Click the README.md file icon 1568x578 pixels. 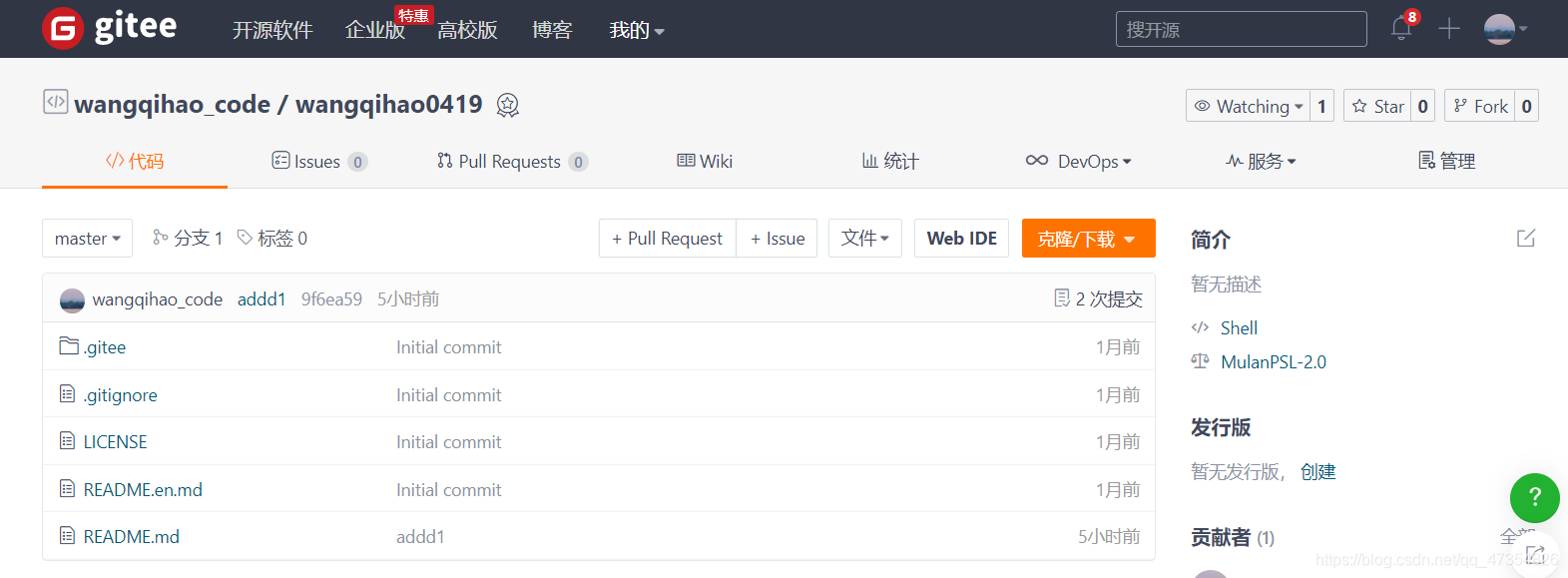(x=68, y=535)
